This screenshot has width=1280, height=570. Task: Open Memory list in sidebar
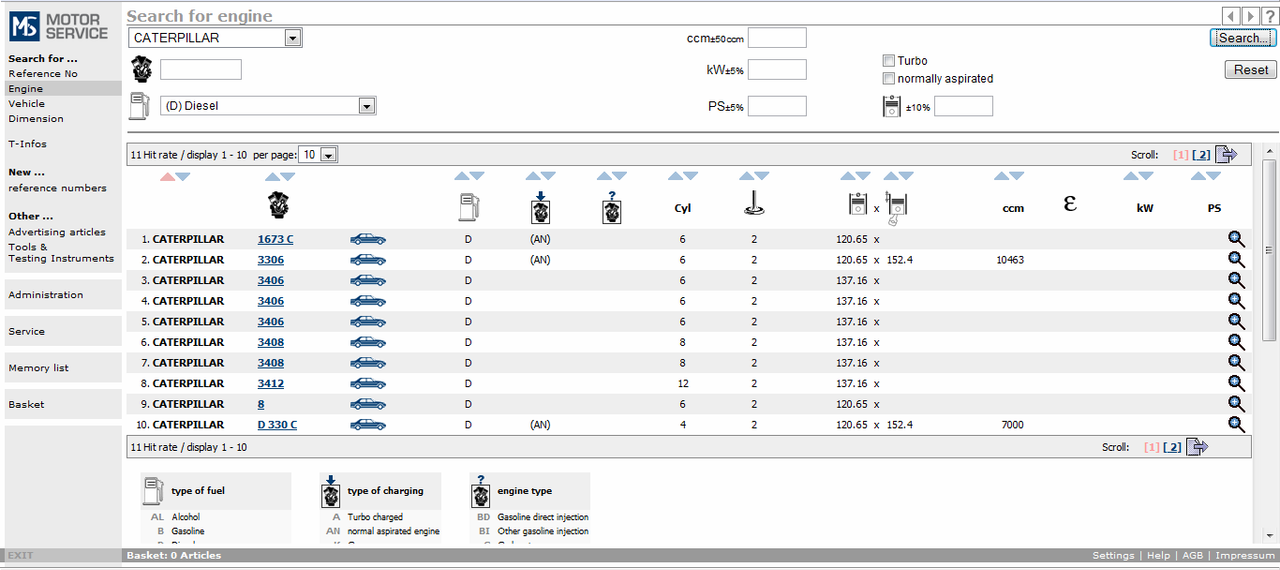pos(39,368)
